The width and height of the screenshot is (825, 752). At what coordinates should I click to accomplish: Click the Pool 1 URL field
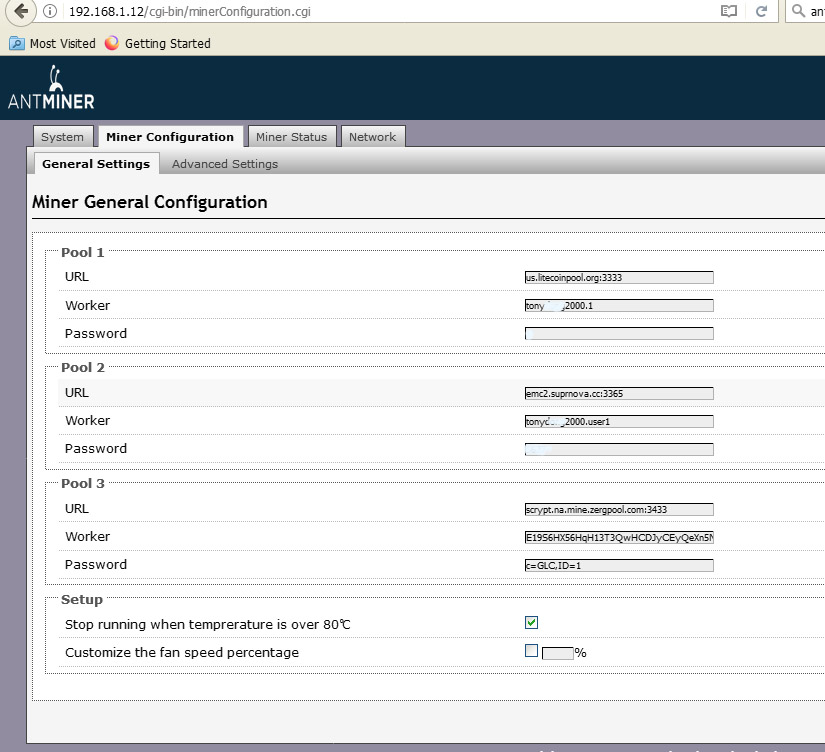[x=619, y=278]
